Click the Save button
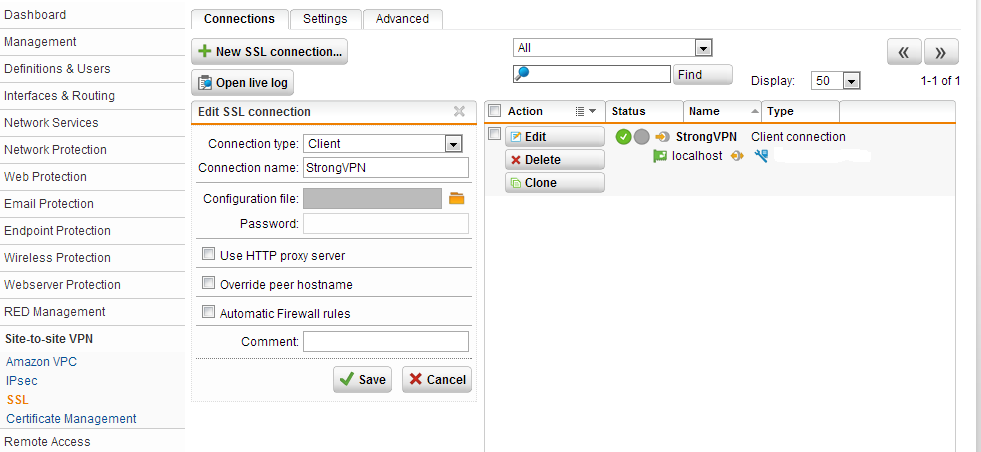981x452 pixels. (362, 379)
